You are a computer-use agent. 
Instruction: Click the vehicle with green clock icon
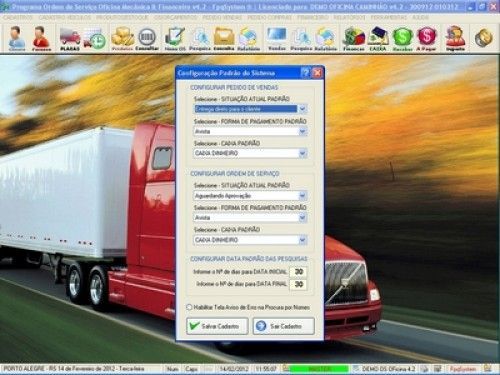click(x=95, y=39)
